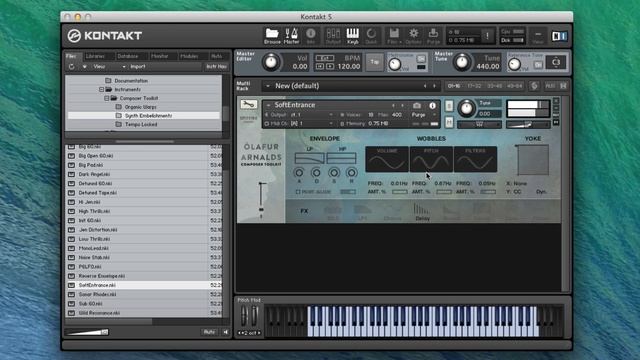Viewport: 640px width, 360px height.
Task: Toggle the Ext sync button
Action: pyautogui.click(x=325, y=58)
